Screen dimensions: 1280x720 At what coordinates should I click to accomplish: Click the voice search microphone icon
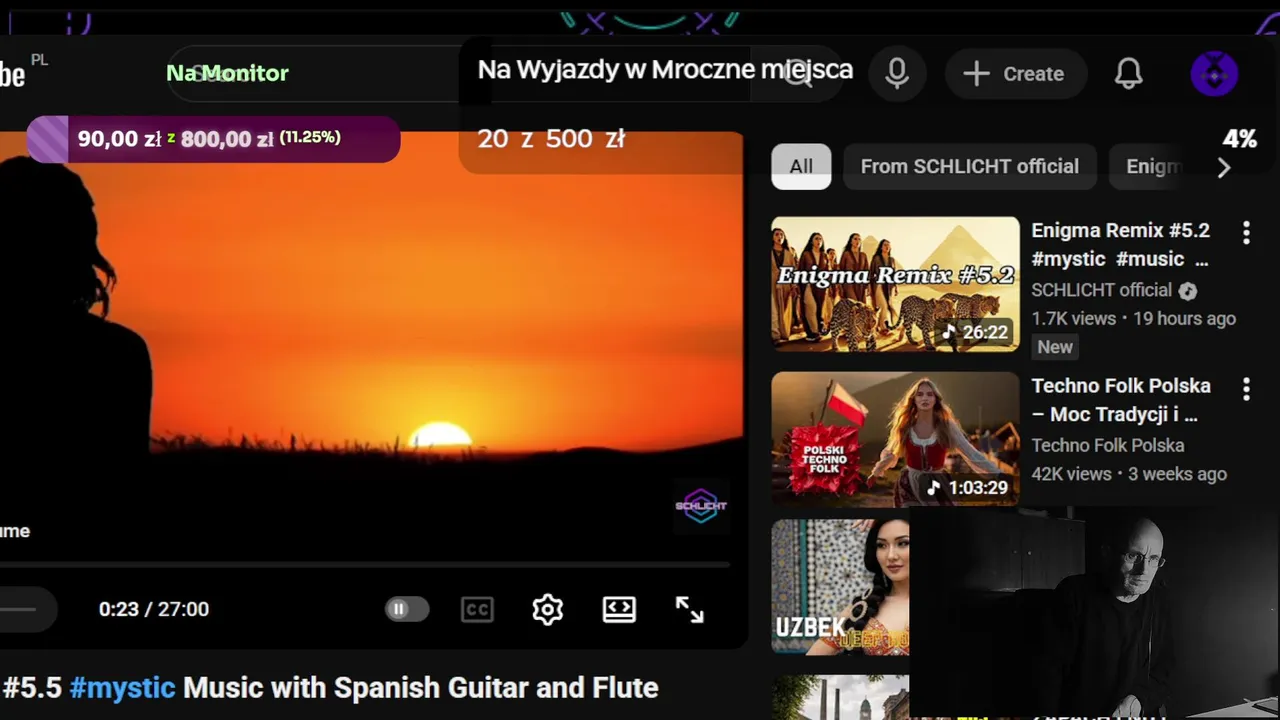(897, 73)
